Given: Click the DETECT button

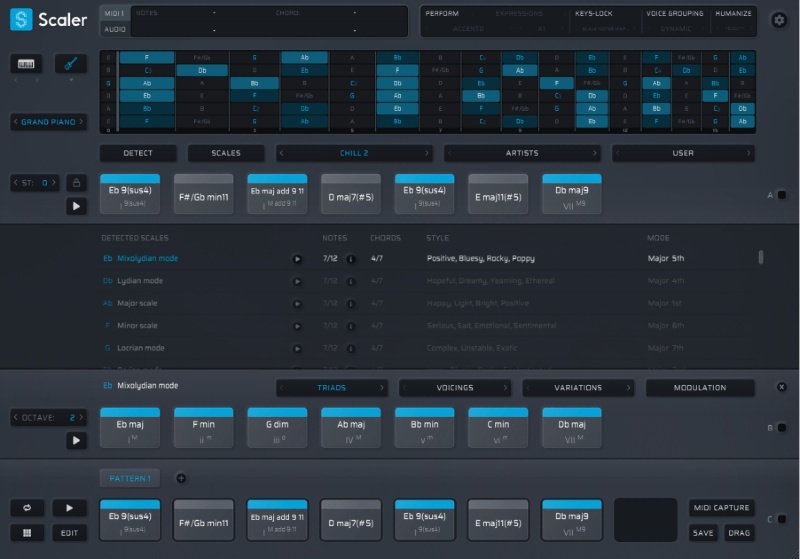Looking at the screenshot, I should (138, 153).
